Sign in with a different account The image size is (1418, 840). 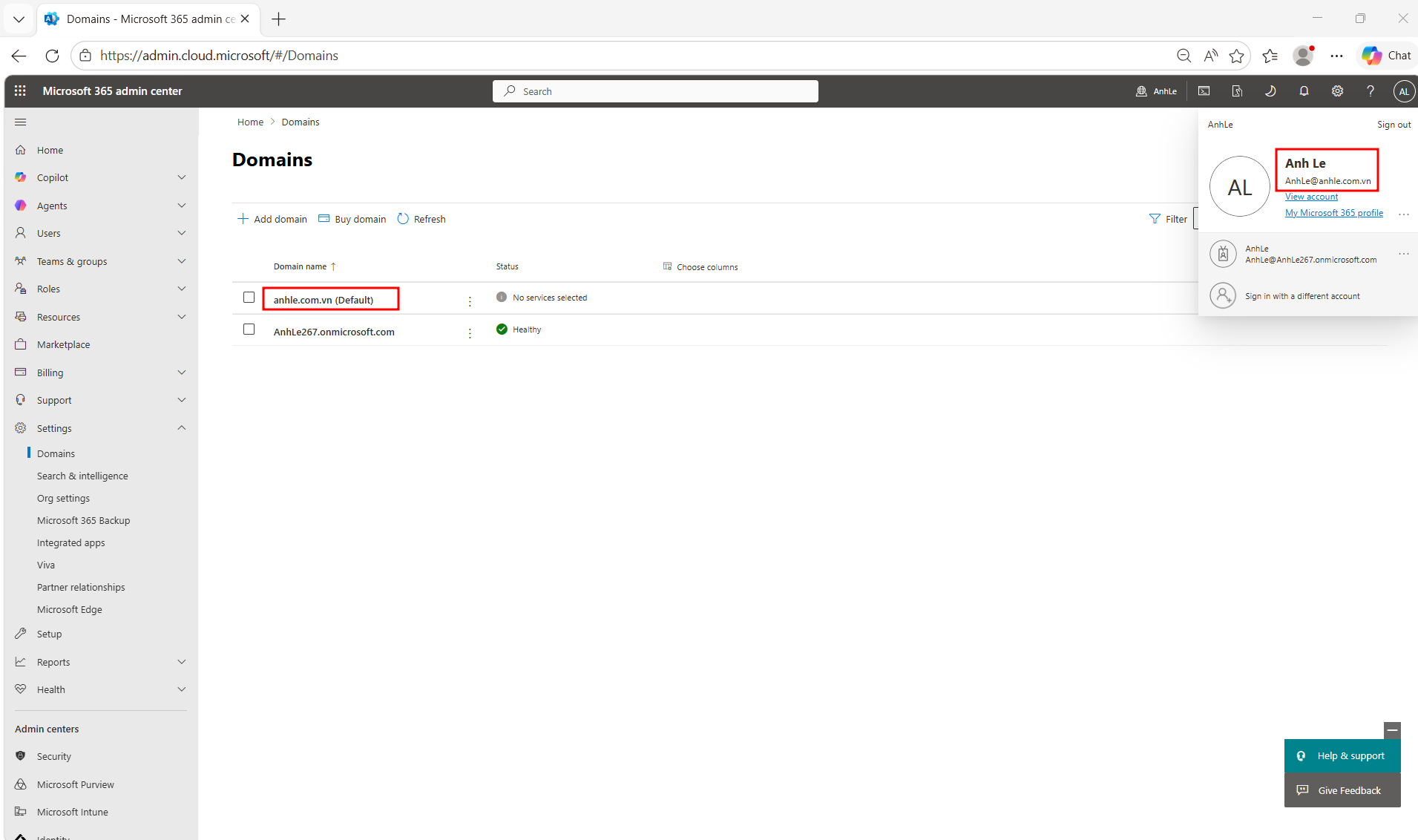tap(1302, 296)
